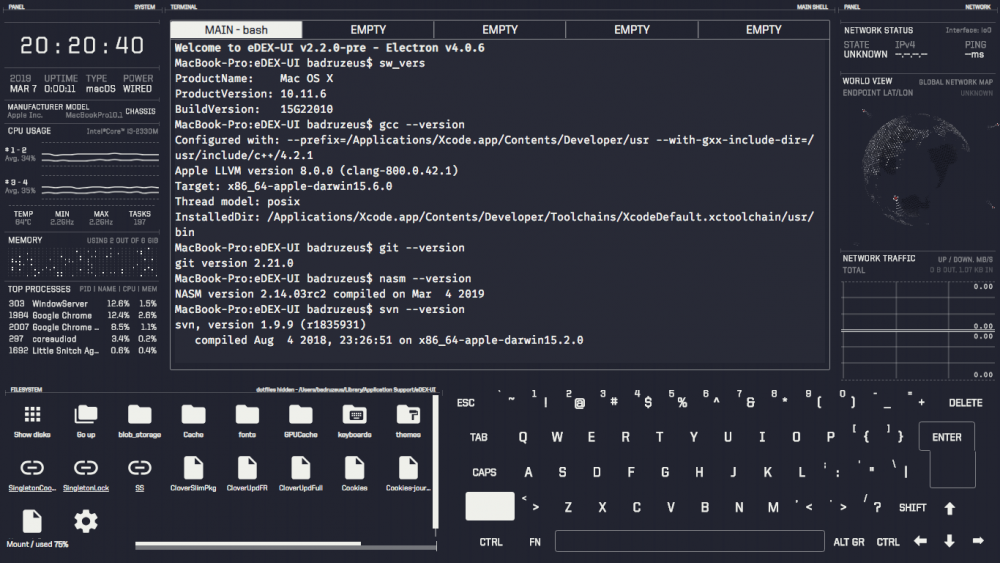Open the keyboards folder icon
1000x563 pixels.
click(354, 415)
